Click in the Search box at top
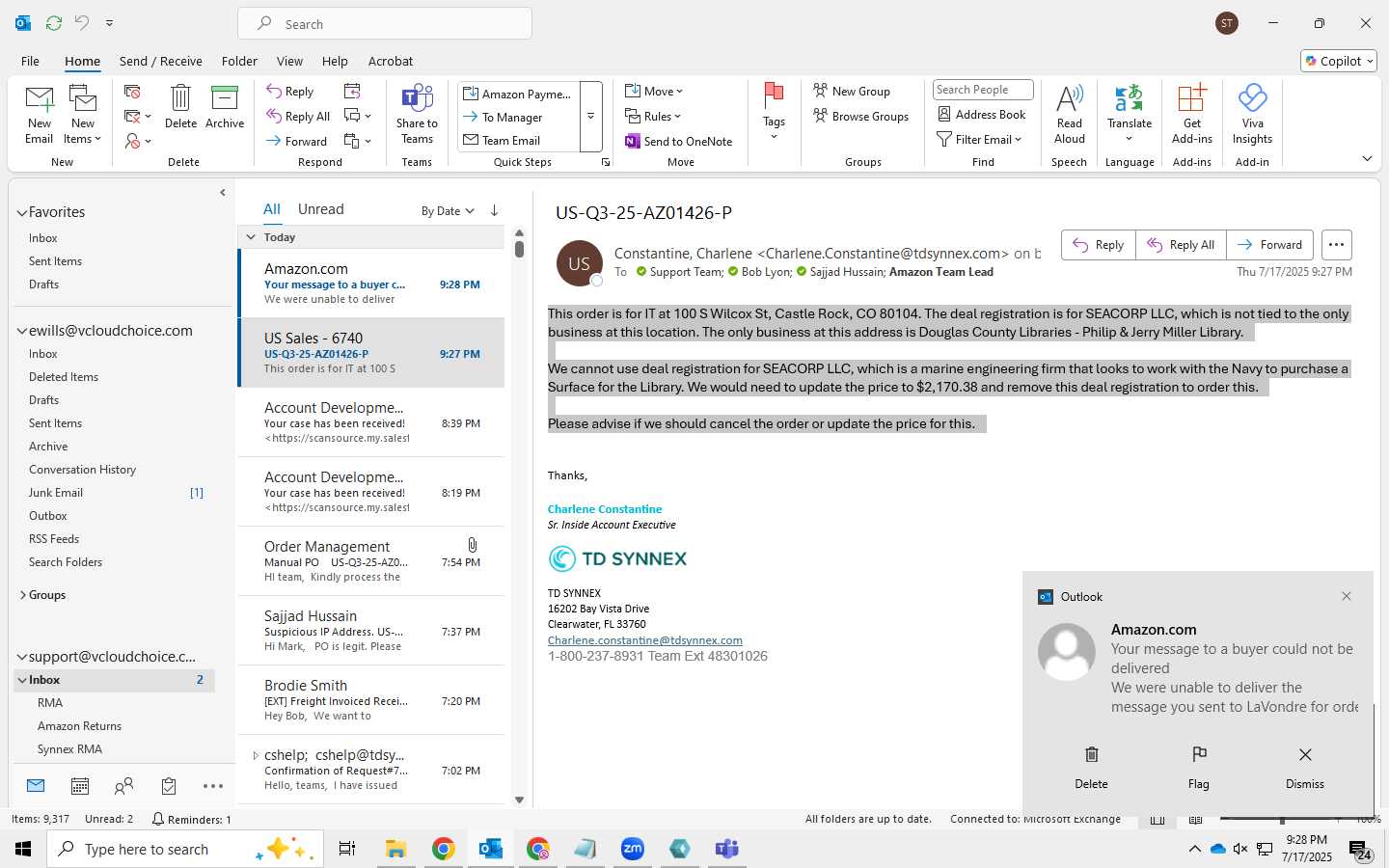Screen dimensions: 1389x868 point(385,24)
